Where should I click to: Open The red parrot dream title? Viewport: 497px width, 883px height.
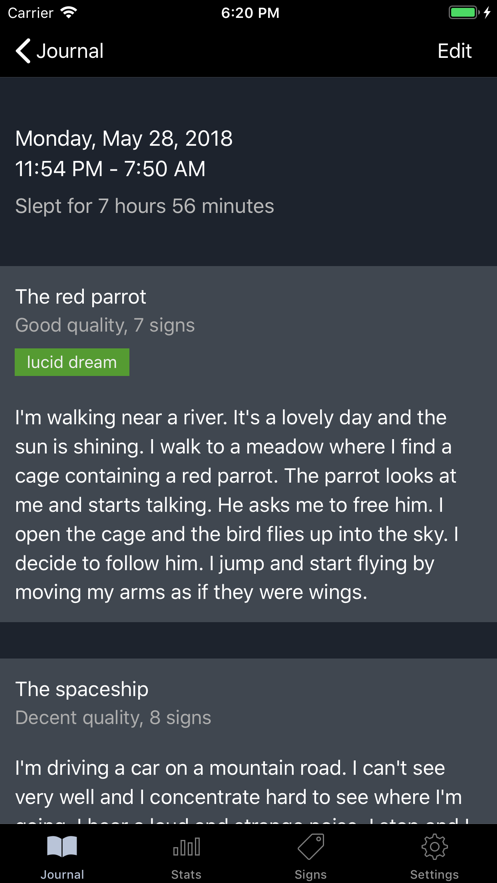(x=81, y=297)
